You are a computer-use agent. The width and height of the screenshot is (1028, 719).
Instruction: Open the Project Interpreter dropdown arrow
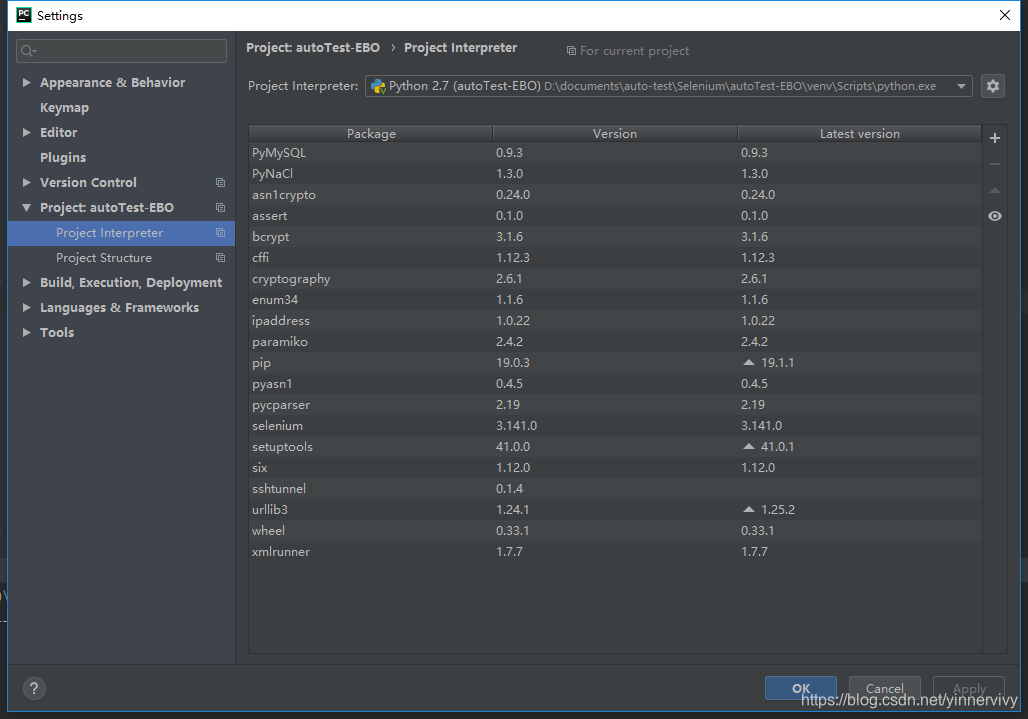point(961,86)
